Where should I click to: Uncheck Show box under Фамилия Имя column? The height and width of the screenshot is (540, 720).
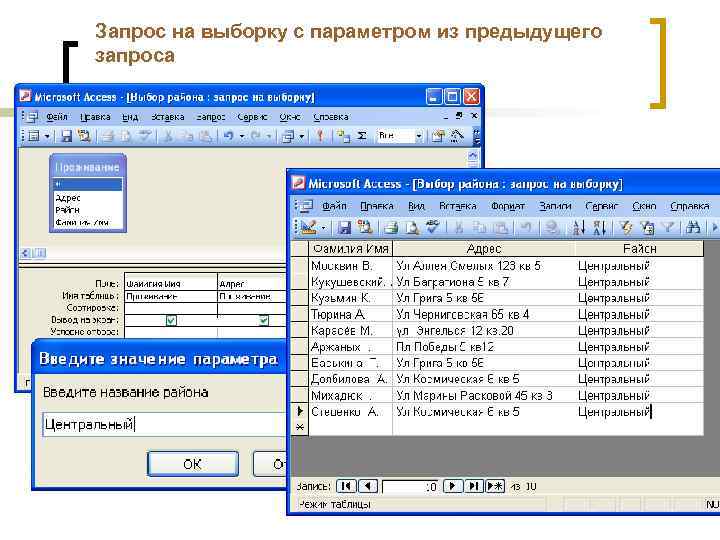click(x=171, y=320)
